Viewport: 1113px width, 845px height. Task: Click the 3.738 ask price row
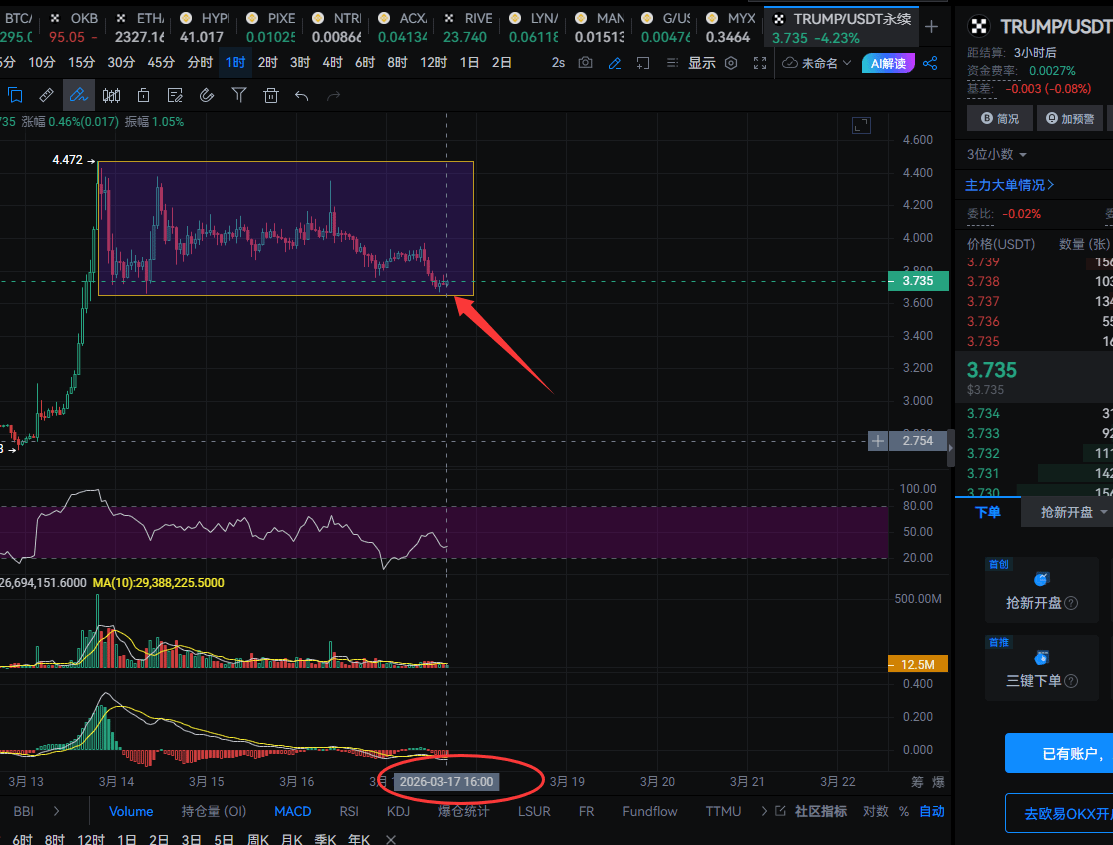click(x=1034, y=281)
